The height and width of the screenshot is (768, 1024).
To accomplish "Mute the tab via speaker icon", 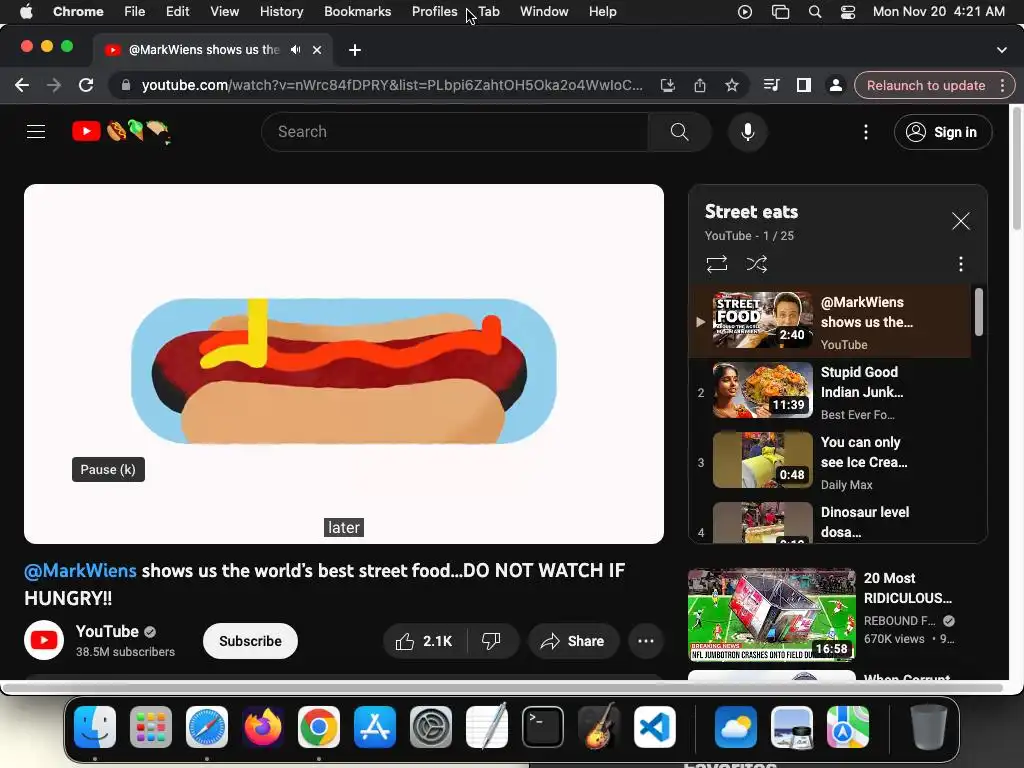I will tap(296, 50).
